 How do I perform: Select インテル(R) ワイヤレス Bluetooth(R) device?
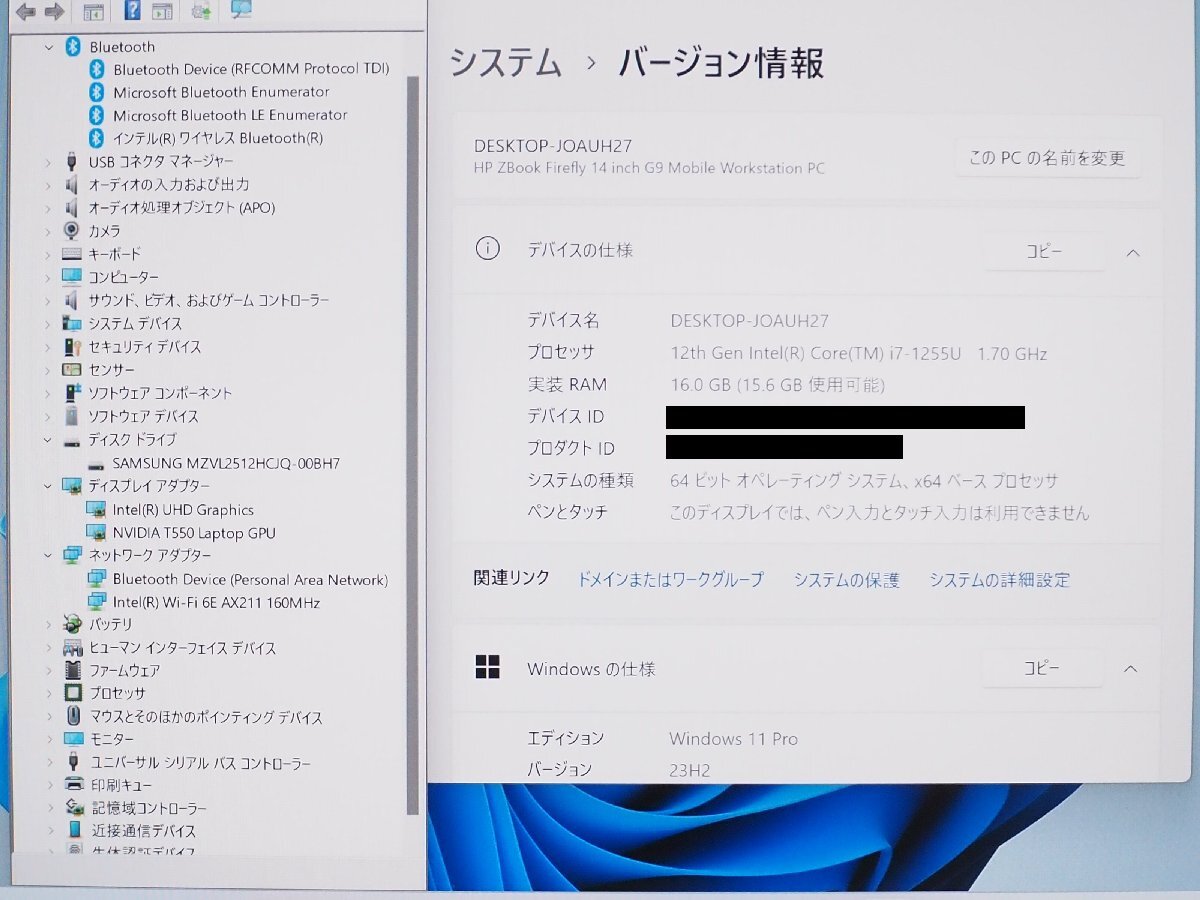[218, 138]
